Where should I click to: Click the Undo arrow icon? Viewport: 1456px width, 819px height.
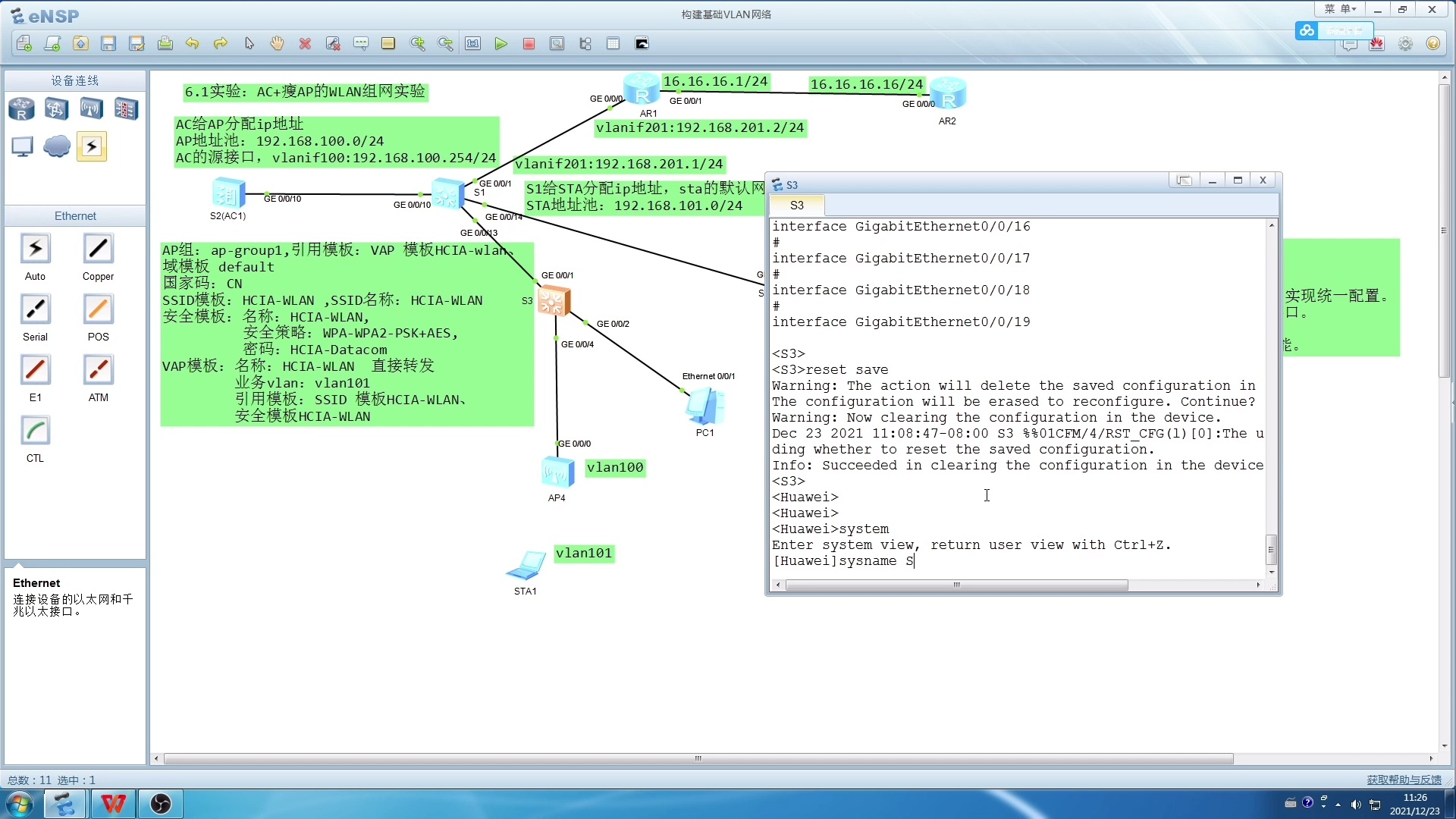pos(193,44)
